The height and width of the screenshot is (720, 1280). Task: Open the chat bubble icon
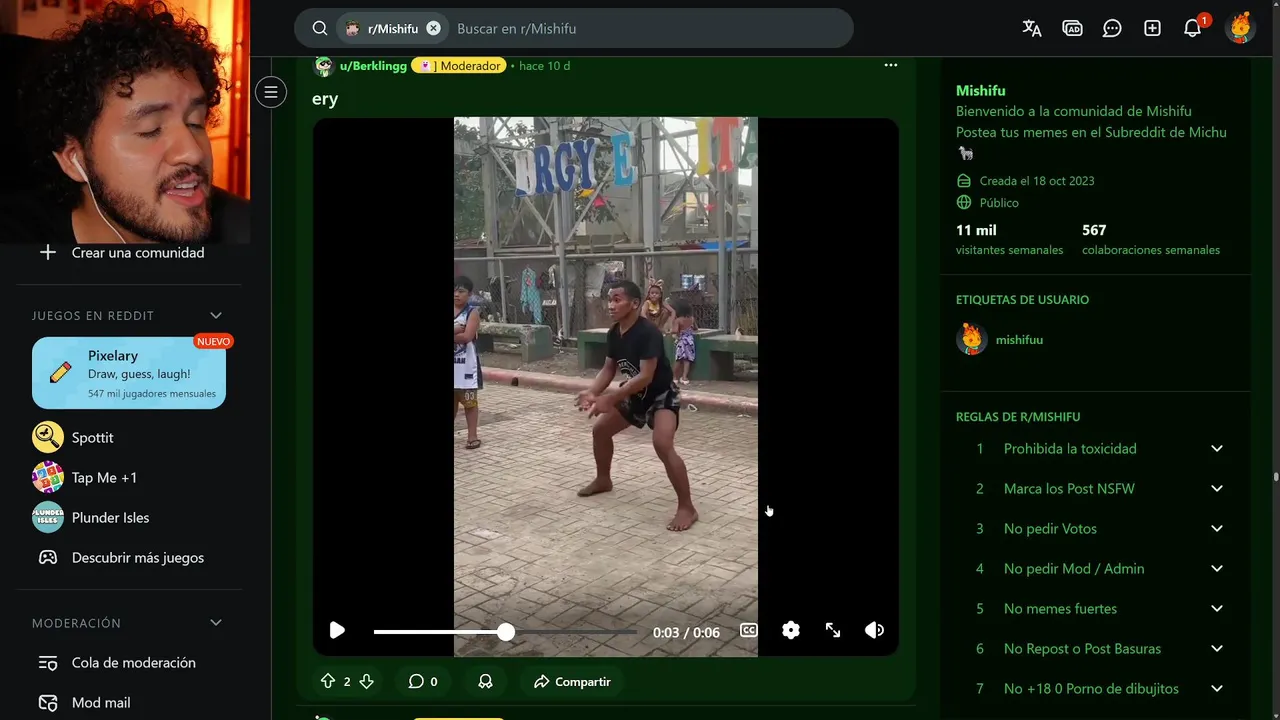(1112, 28)
